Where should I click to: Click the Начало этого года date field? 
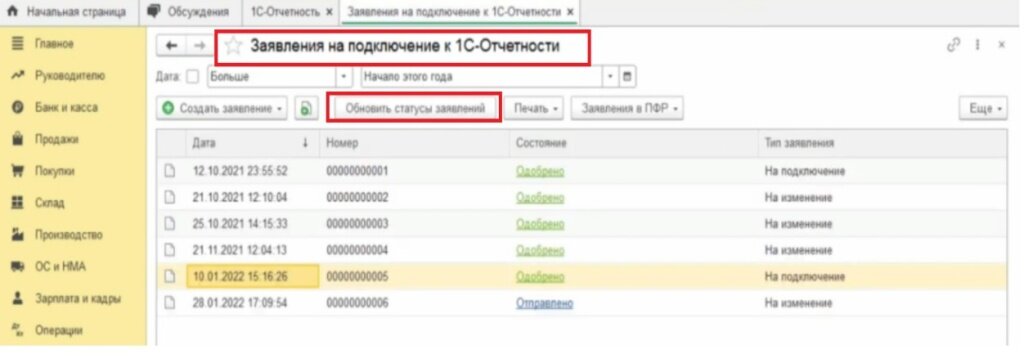tap(481, 77)
